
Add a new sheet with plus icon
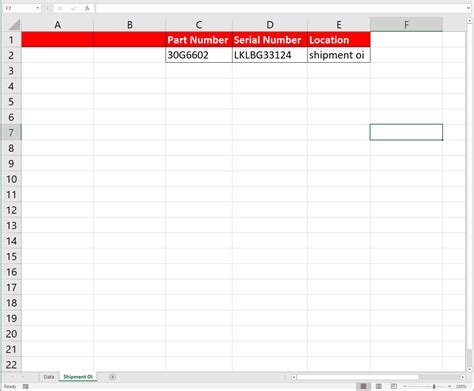[112, 377]
